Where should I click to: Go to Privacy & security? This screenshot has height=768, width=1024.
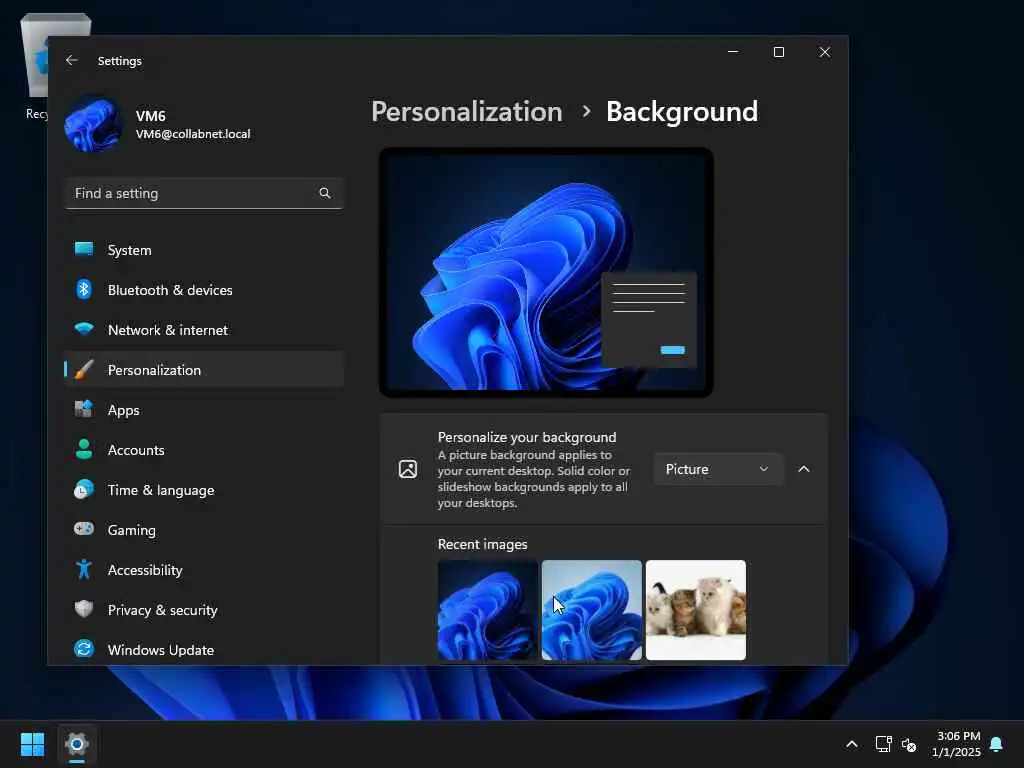(204, 609)
